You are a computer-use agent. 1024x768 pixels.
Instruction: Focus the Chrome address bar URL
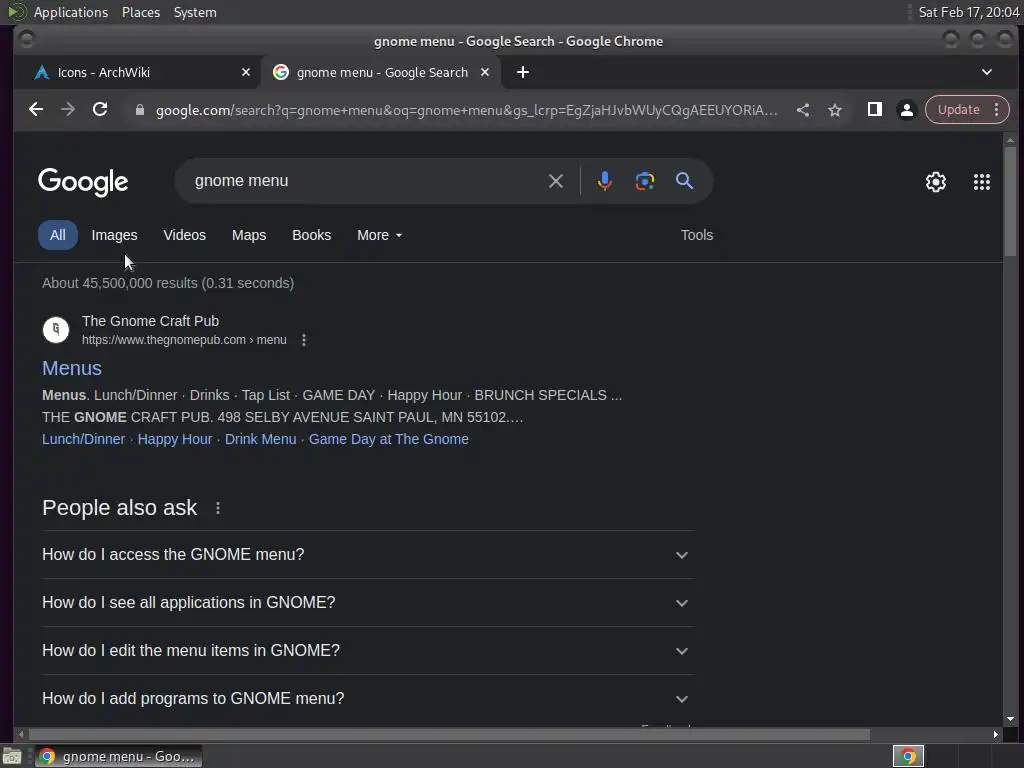tap(466, 110)
